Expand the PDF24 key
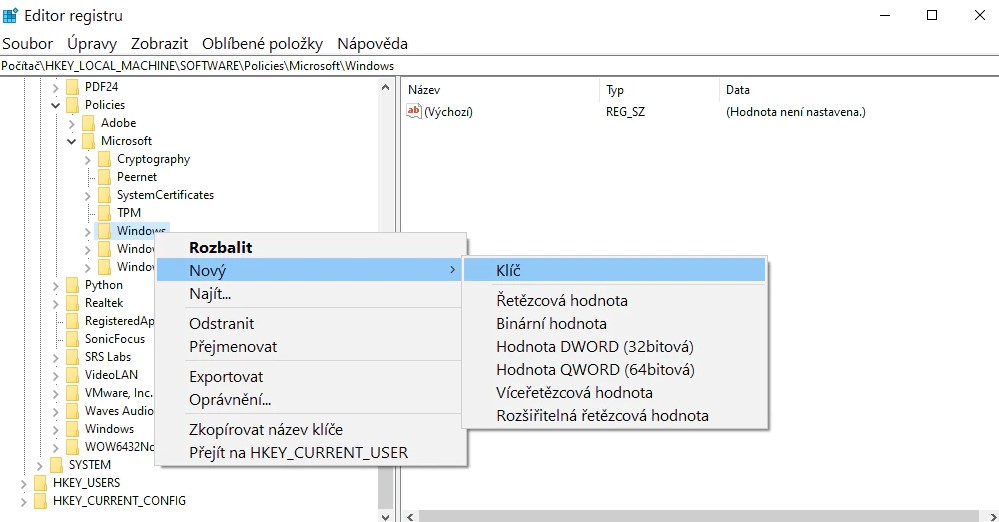Image resolution: width=999 pixels, height=522 pixels. point(55,87)
